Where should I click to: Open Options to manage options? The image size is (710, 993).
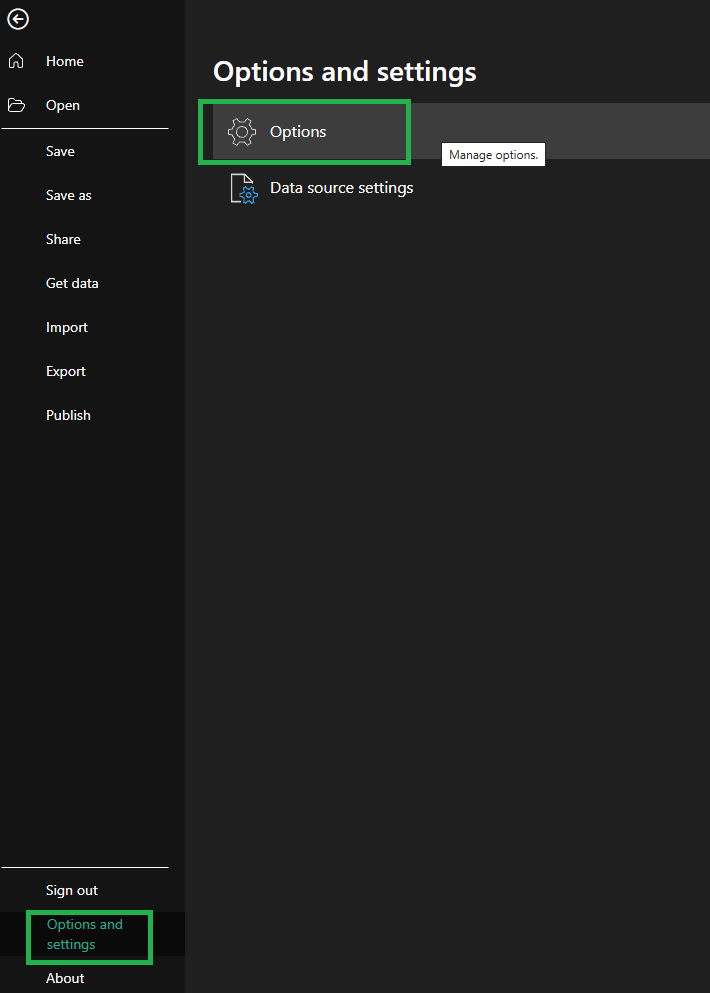pyautogui.click(x=461, y=131)
